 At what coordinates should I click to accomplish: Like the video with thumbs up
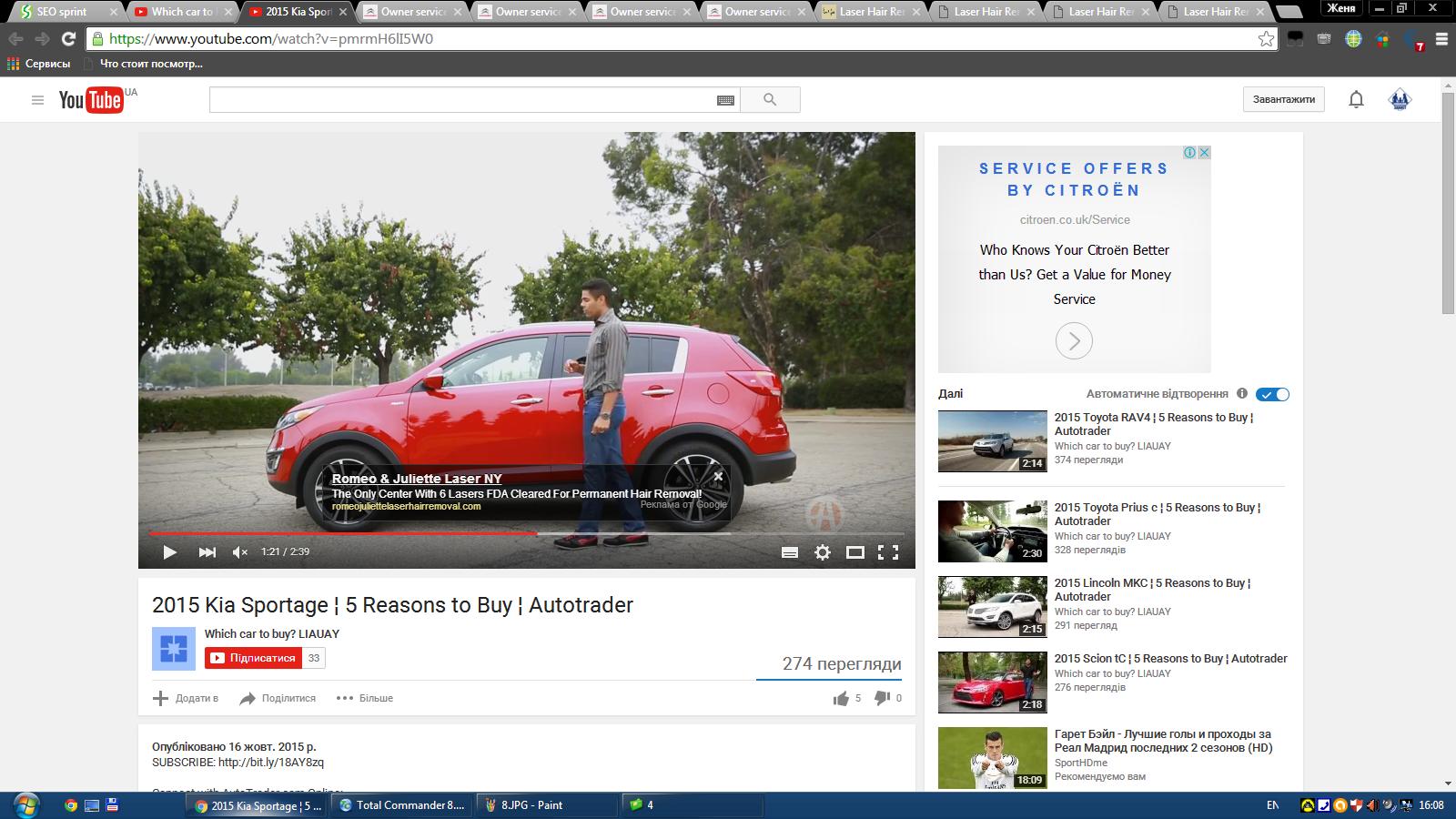(x=841, y=698)
